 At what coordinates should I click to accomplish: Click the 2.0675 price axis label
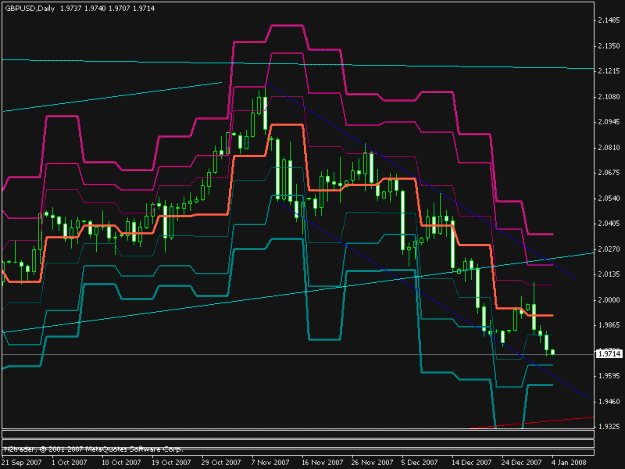609,173
